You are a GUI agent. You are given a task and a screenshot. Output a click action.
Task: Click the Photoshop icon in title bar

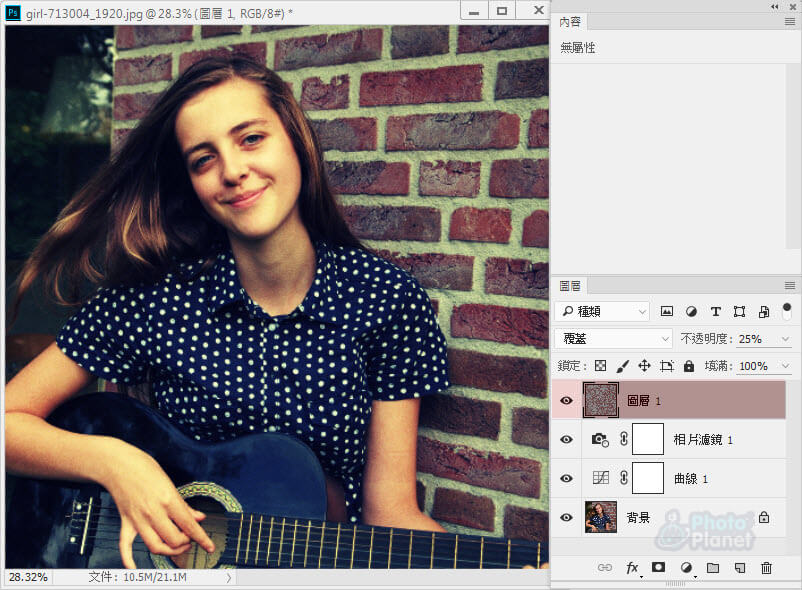[x=13, y=12]
